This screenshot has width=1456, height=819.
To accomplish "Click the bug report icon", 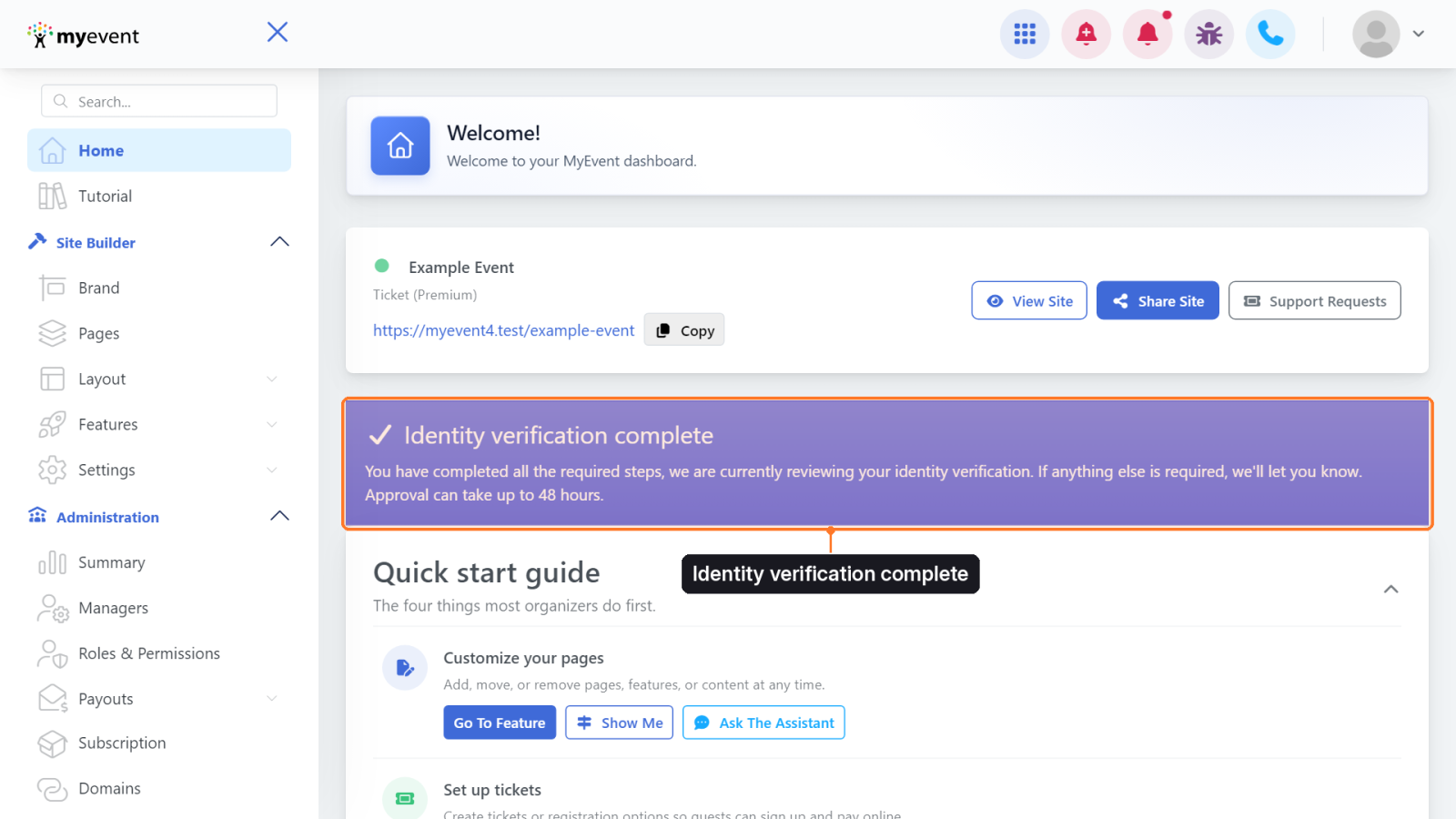I will [1208, 35].
